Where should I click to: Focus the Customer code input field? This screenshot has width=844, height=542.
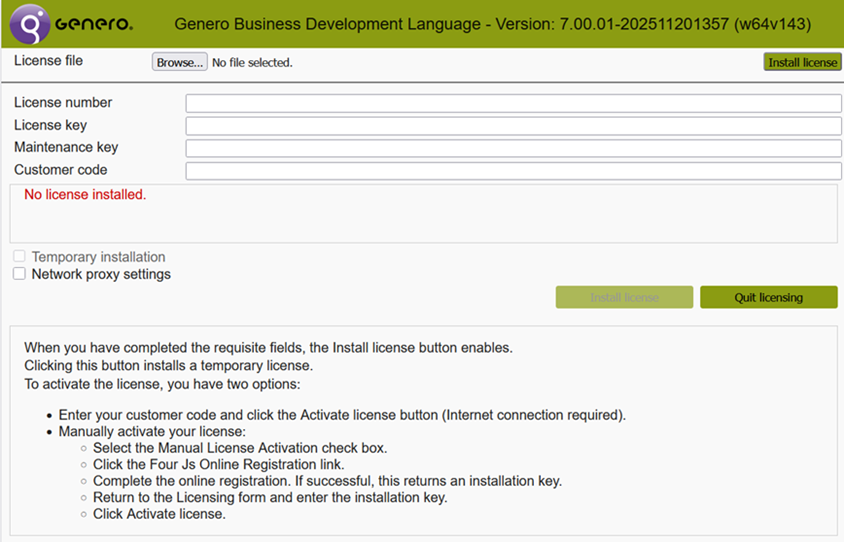[514, 171]
